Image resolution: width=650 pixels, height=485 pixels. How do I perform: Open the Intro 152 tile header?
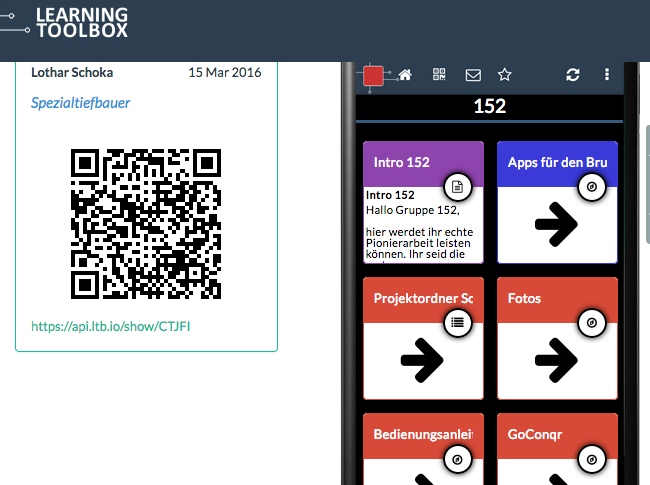click(423, 164)
